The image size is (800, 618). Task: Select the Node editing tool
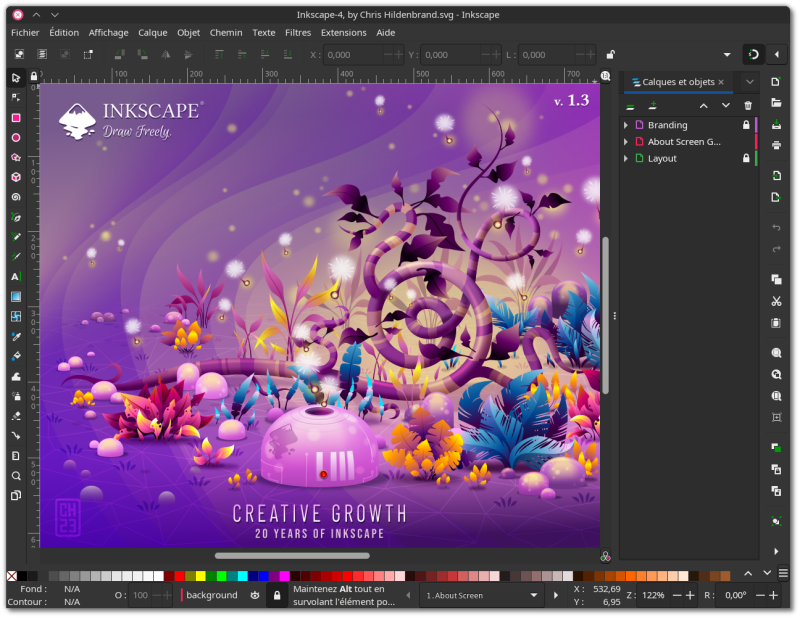(16, 97)
